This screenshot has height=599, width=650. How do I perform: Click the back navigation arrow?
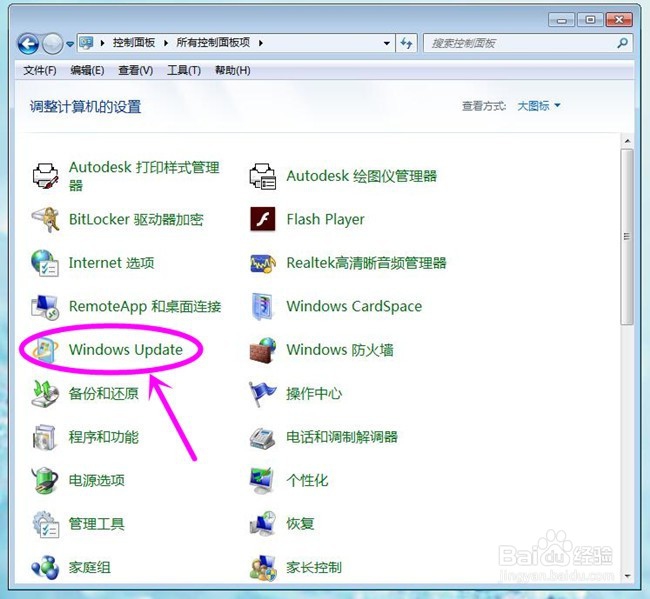tap(28, 44)
